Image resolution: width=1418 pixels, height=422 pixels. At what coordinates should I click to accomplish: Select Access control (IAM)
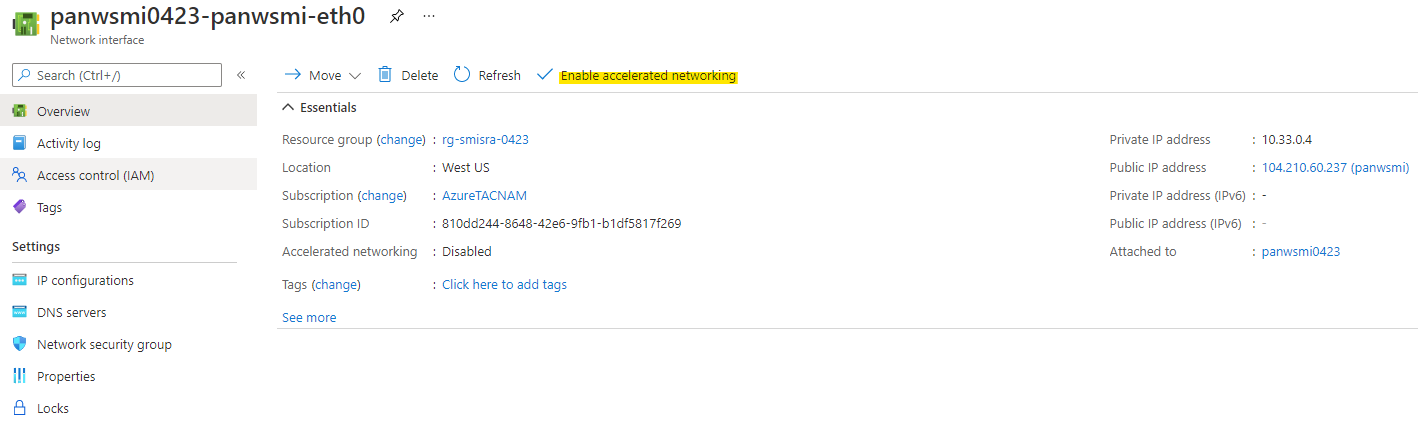coord(95,175)
